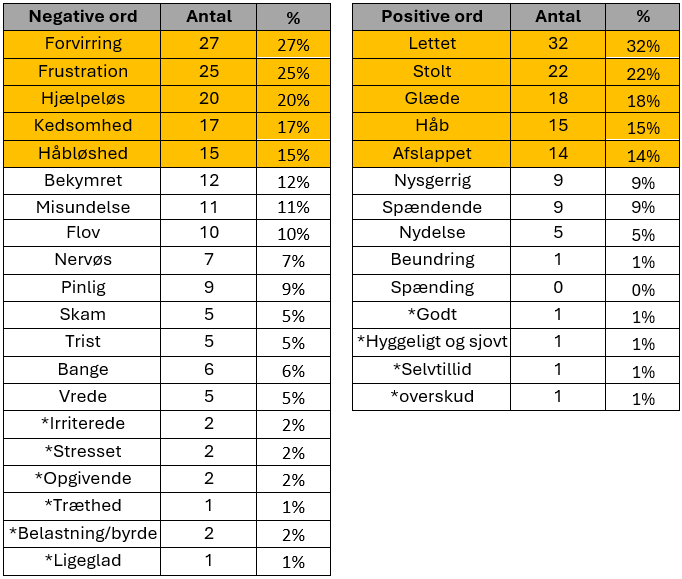682x579 pixels.
Task: Select the 'Bekymret' cell
Action: click(x=83, y=181)
